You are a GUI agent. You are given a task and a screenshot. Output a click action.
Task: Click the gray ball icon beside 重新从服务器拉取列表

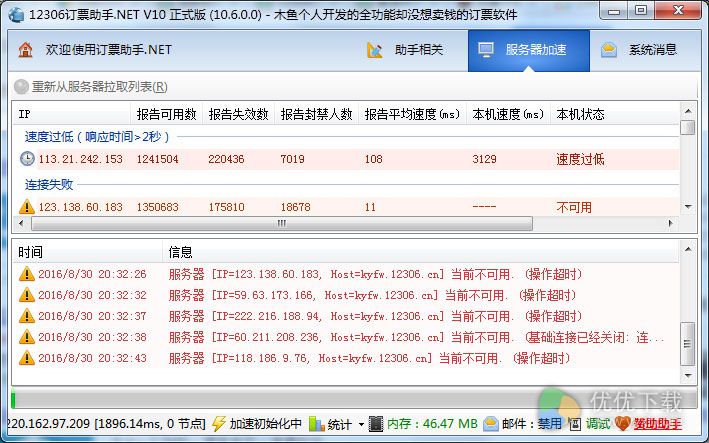(21, 86)
